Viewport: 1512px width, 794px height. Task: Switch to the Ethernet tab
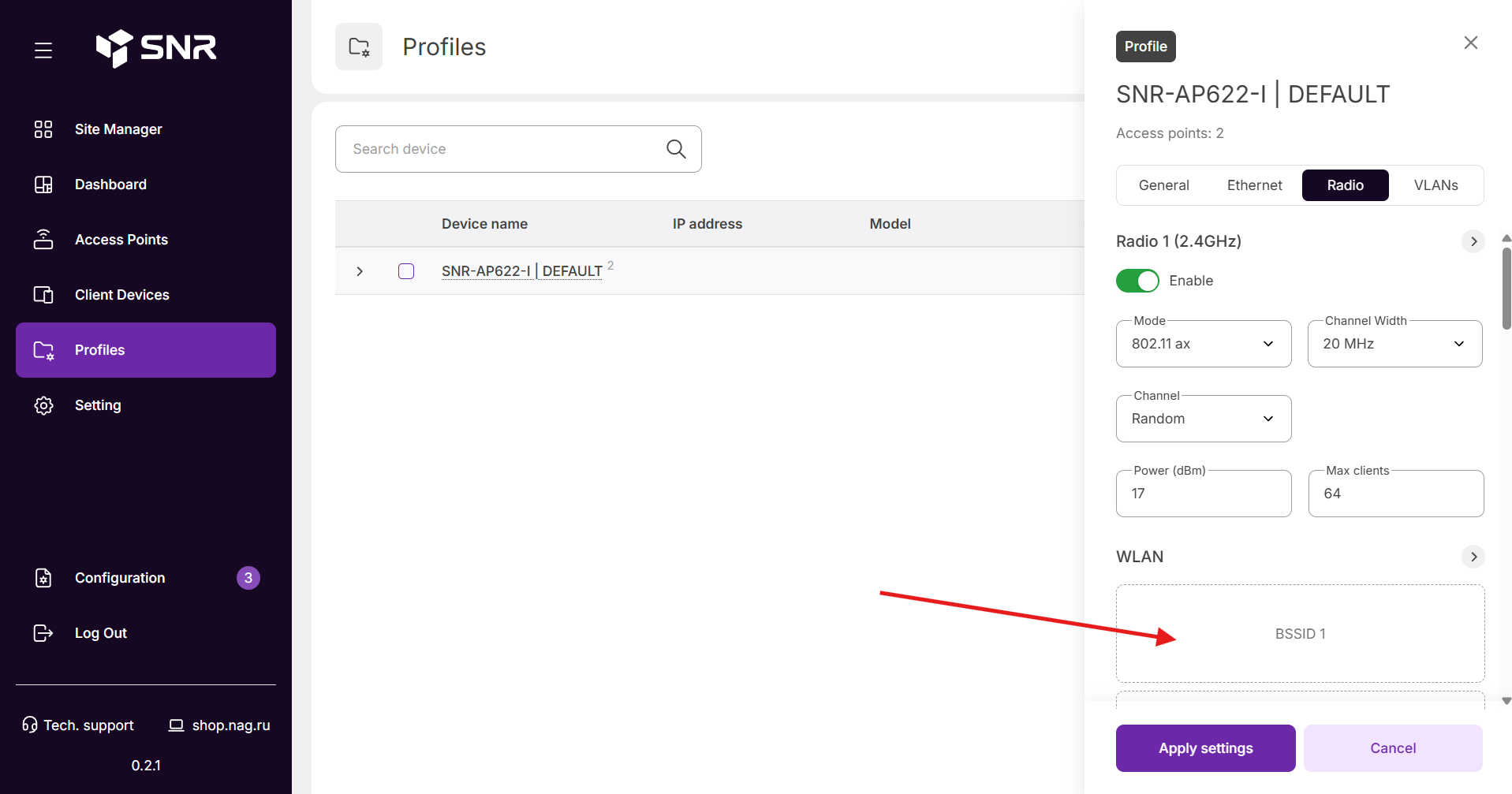point(1254,185)
